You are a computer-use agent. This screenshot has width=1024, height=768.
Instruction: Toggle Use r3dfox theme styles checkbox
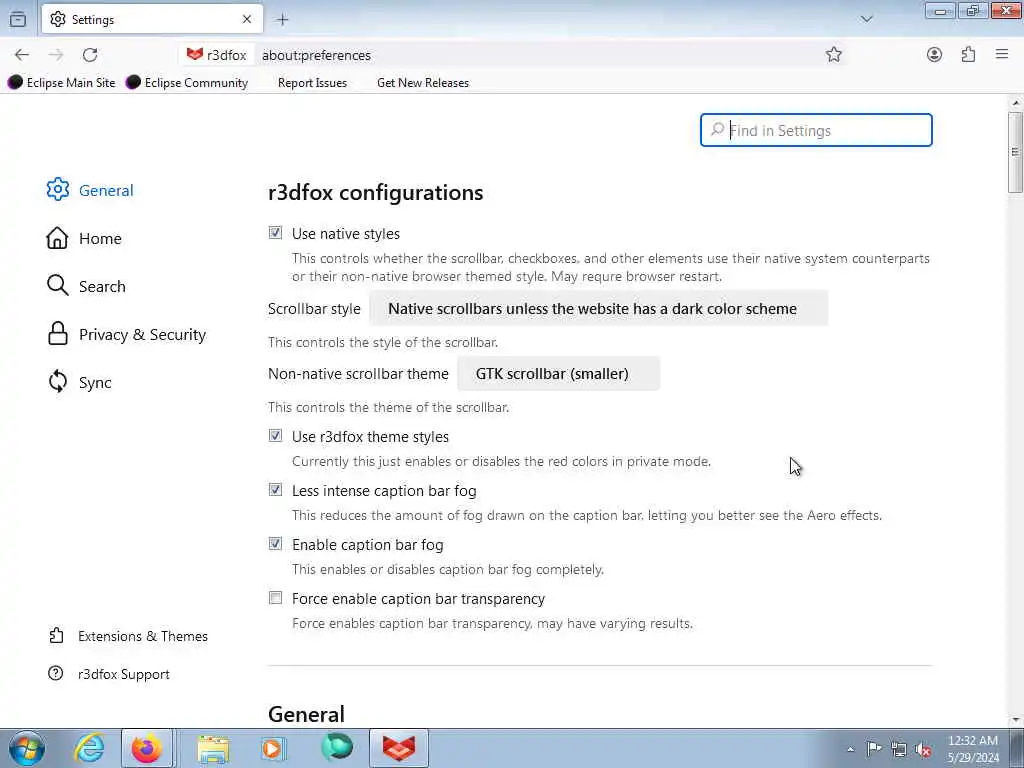pos(276,436)
